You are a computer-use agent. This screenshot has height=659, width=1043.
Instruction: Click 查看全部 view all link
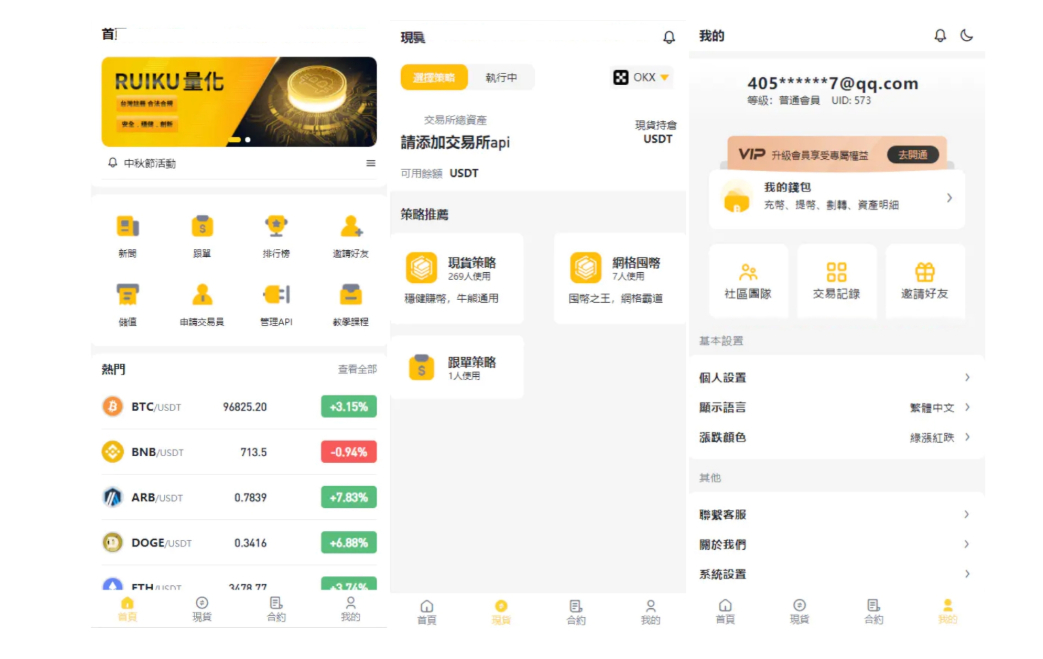pos(357,369)
